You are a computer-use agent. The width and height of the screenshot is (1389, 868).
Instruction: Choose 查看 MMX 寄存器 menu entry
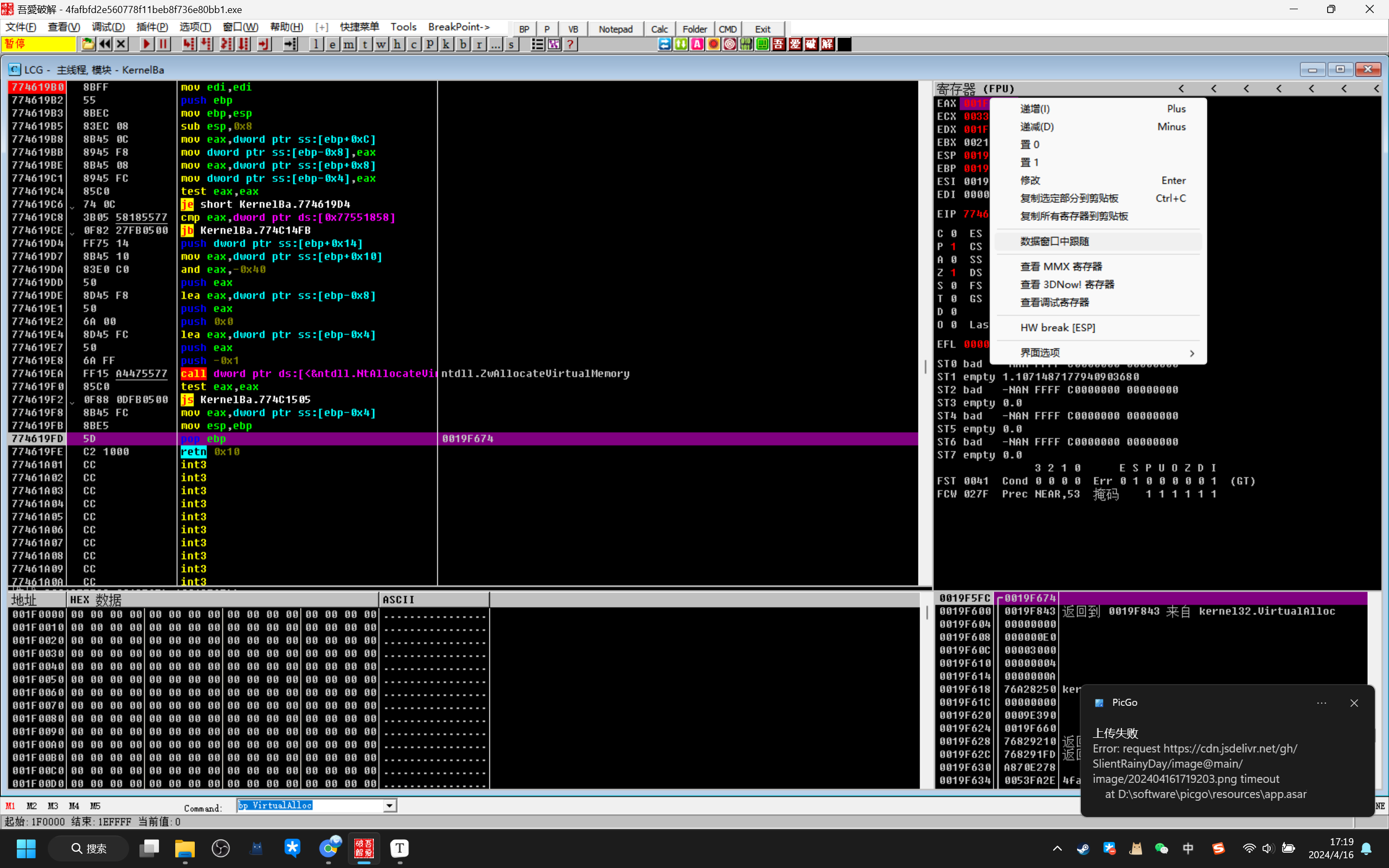point(1098,266)
